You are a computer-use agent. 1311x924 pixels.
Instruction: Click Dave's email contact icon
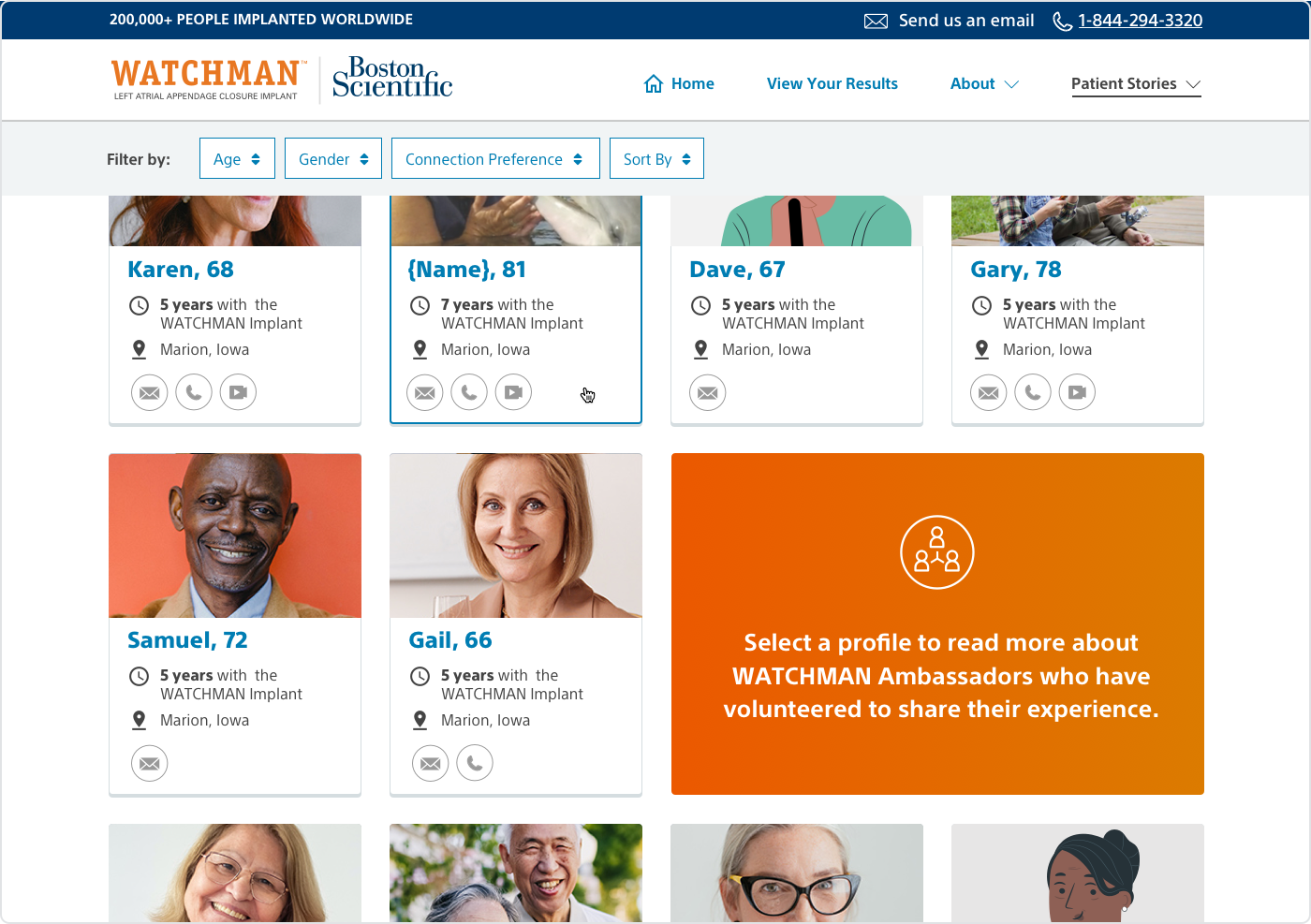click(x=708, y=392)
